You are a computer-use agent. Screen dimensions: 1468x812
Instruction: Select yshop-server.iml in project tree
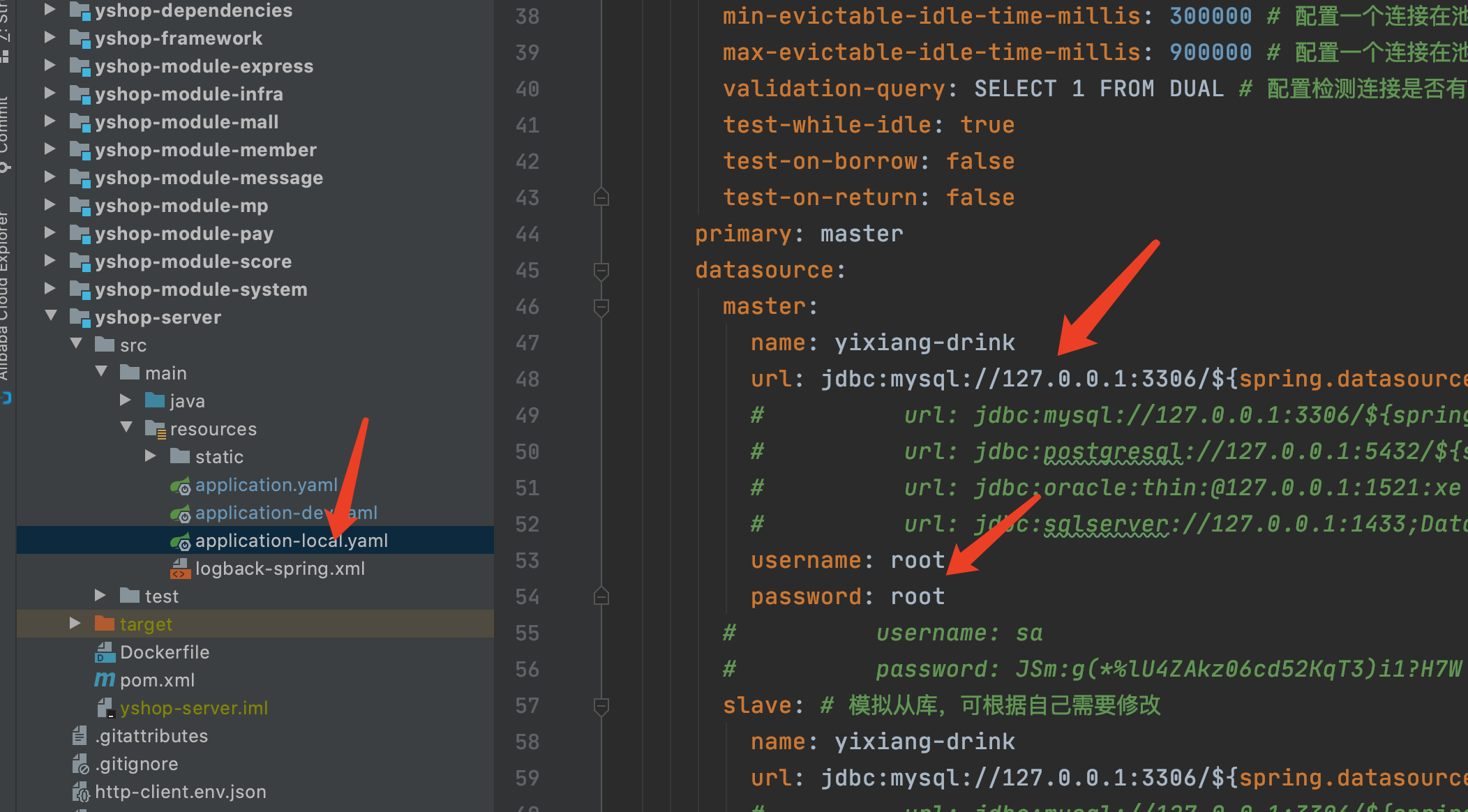click(193, 708)
